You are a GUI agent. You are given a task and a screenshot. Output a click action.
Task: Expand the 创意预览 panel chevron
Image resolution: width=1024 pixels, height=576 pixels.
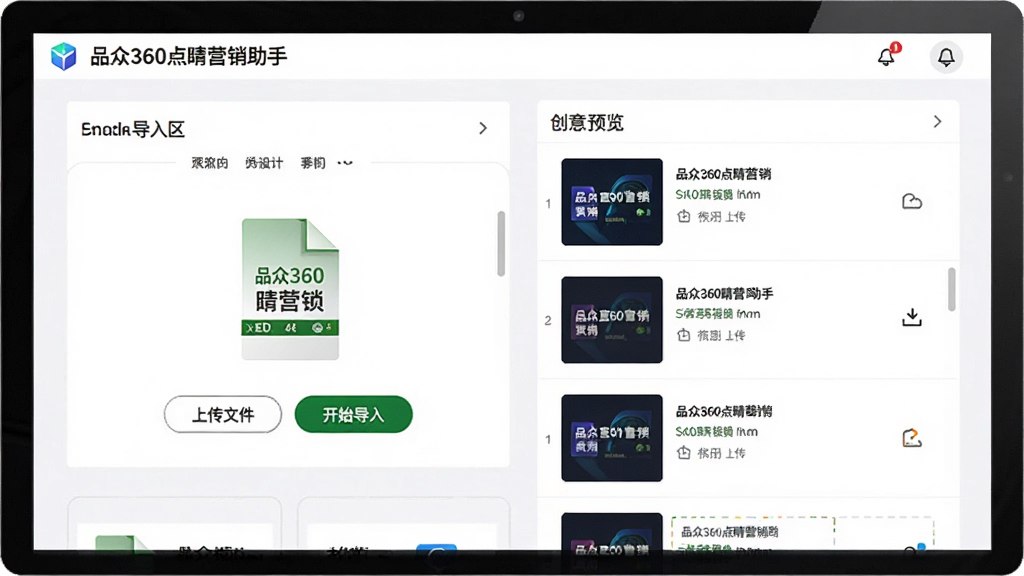(938, 121)
